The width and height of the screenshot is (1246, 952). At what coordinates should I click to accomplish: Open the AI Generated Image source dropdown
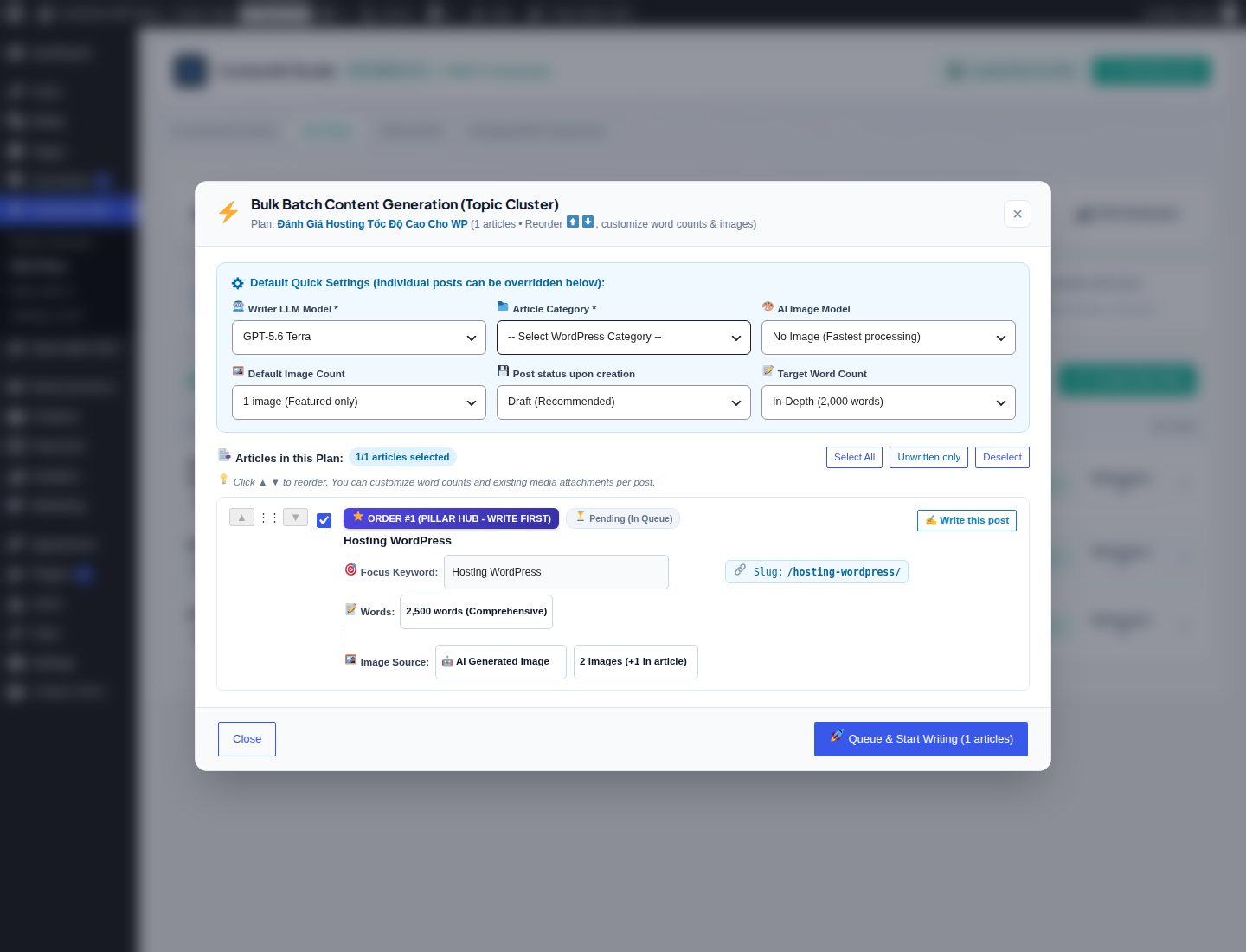(501, 662)
